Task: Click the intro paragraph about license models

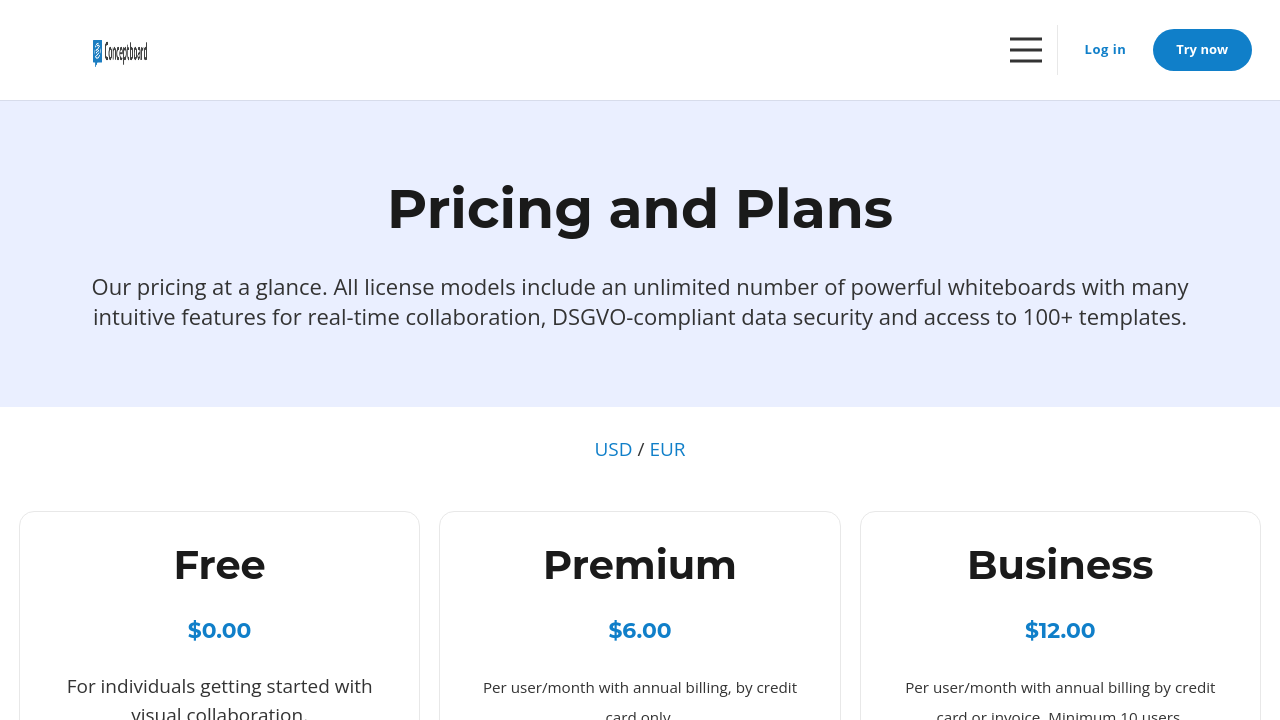Action: [639, 302]
